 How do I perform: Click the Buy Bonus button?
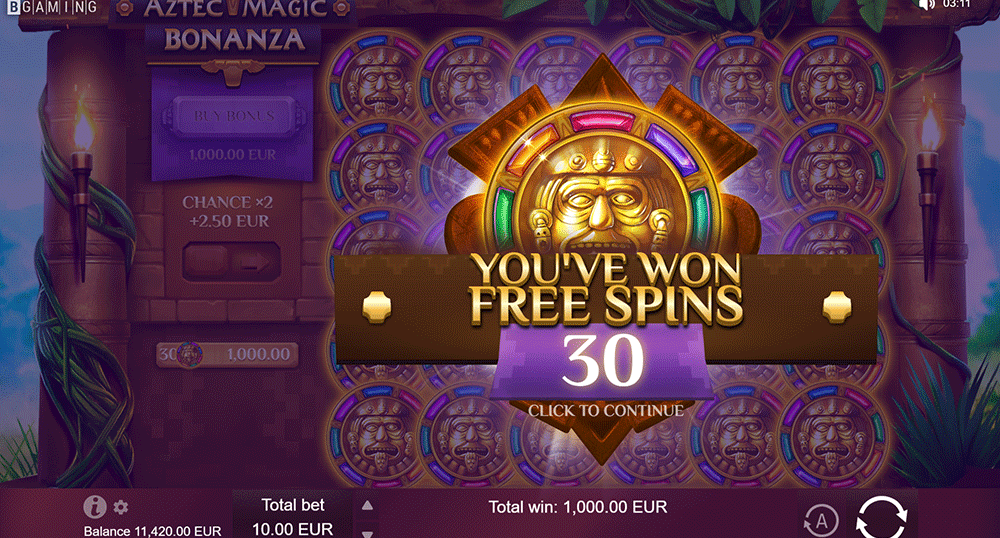pos(233,116)
